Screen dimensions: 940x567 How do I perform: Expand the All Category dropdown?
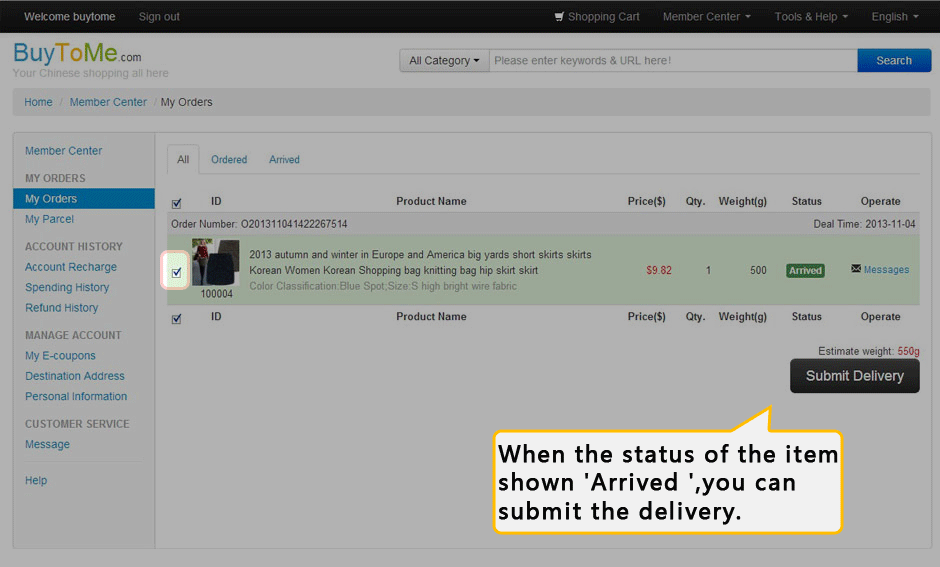(444, 61)
